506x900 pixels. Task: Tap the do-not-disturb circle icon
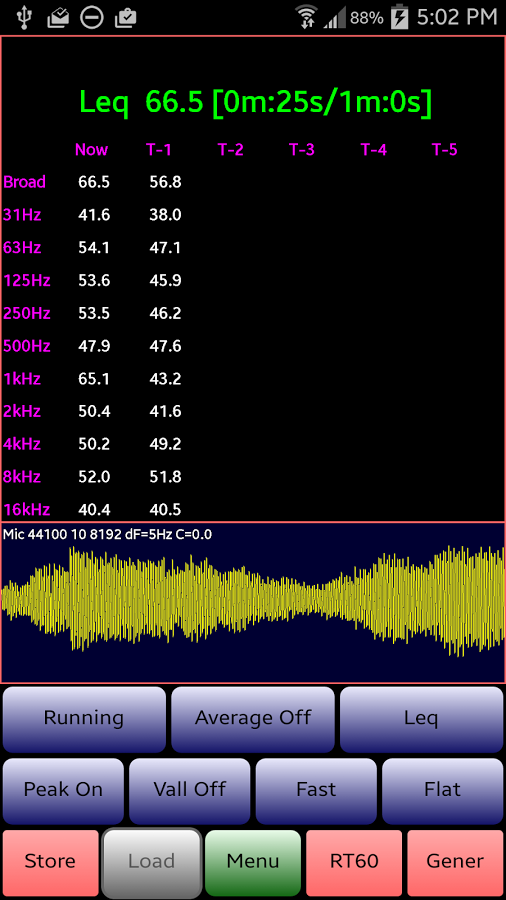(92, 18)
